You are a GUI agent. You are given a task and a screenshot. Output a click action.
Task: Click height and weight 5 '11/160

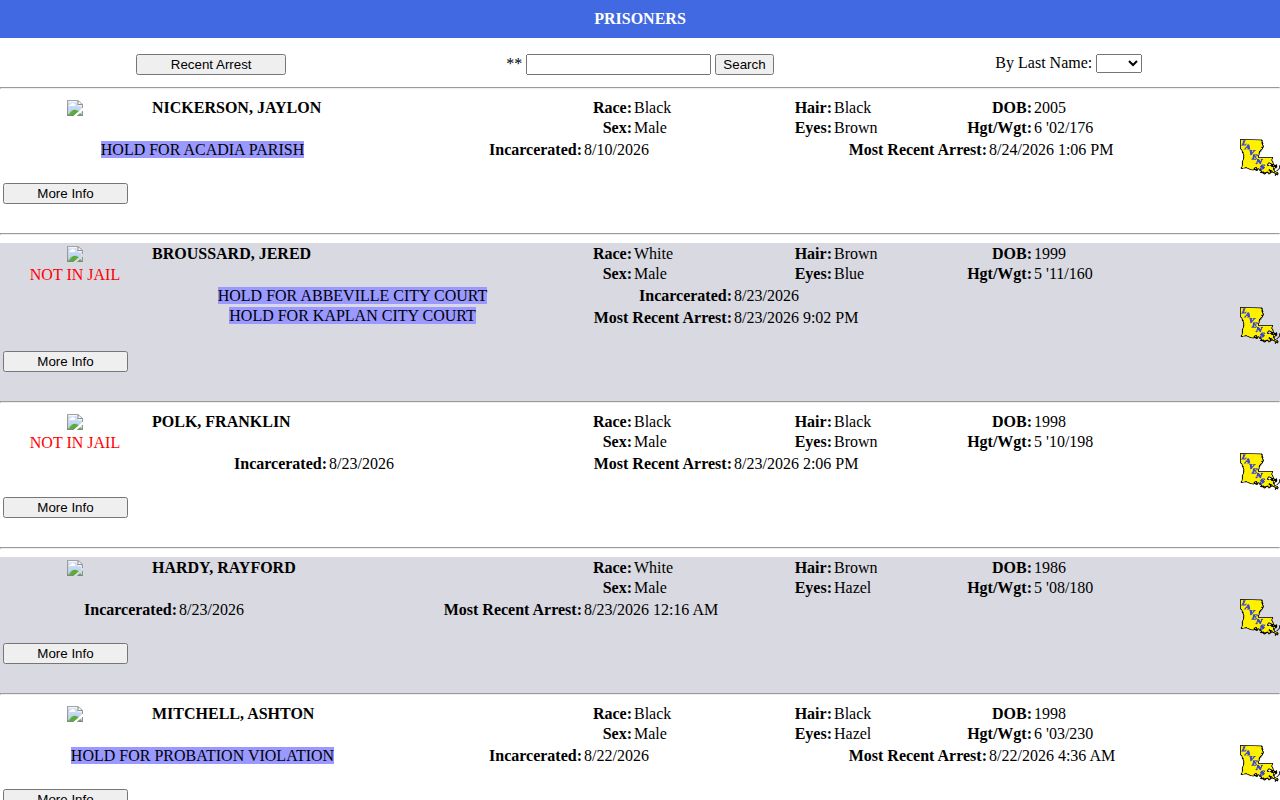pyautogui.click(x=1064, y=274)
